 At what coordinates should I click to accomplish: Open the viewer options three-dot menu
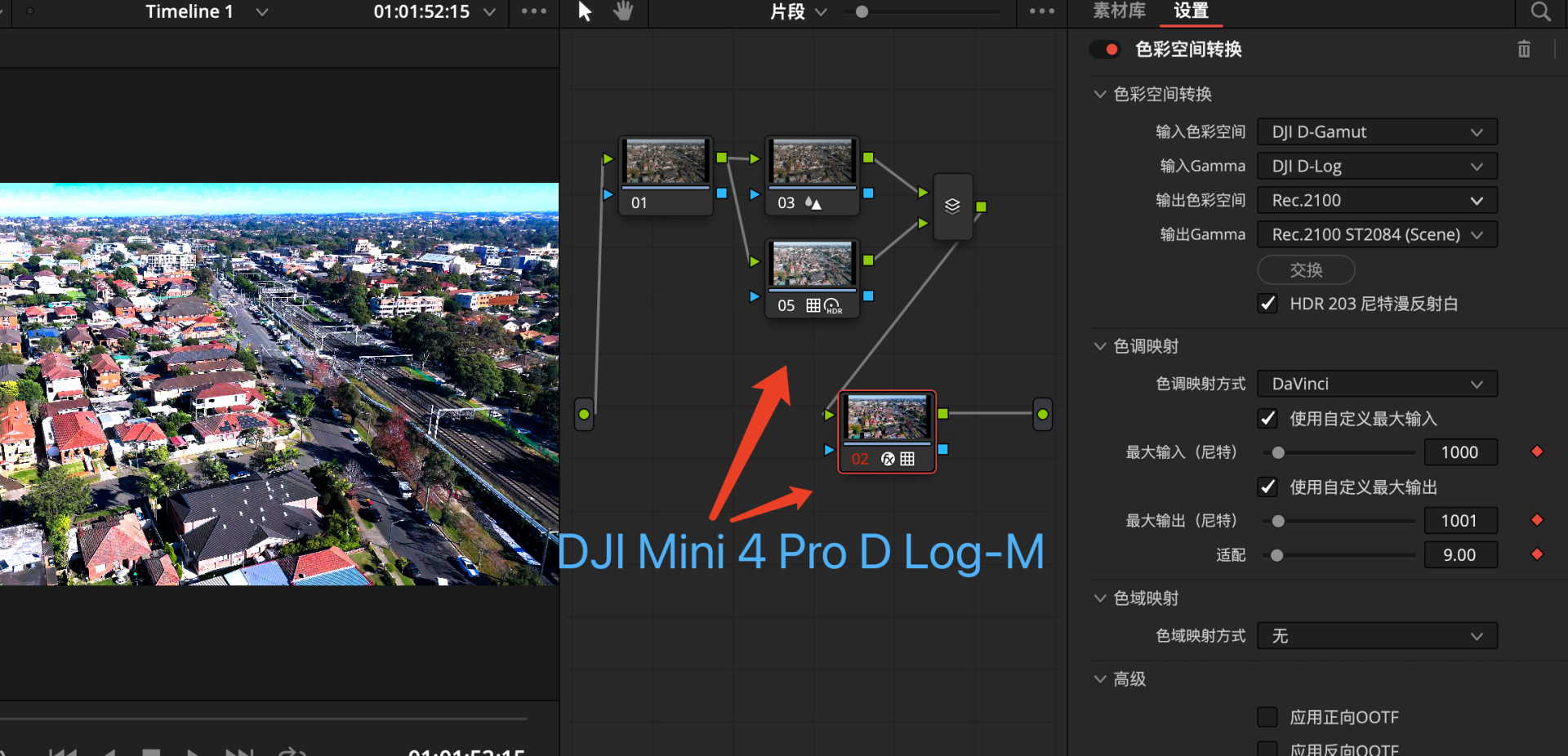coord(534,11)
